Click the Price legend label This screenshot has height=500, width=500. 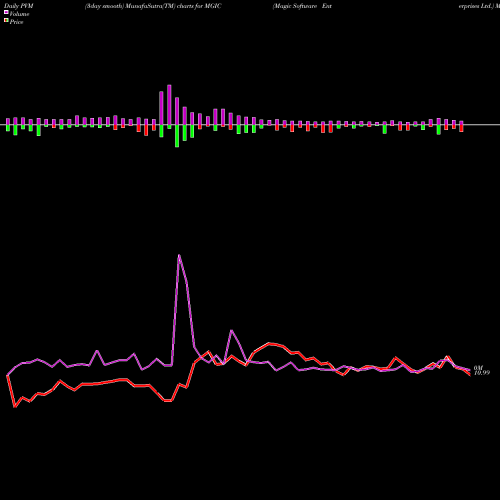click(x=16, y=22)
